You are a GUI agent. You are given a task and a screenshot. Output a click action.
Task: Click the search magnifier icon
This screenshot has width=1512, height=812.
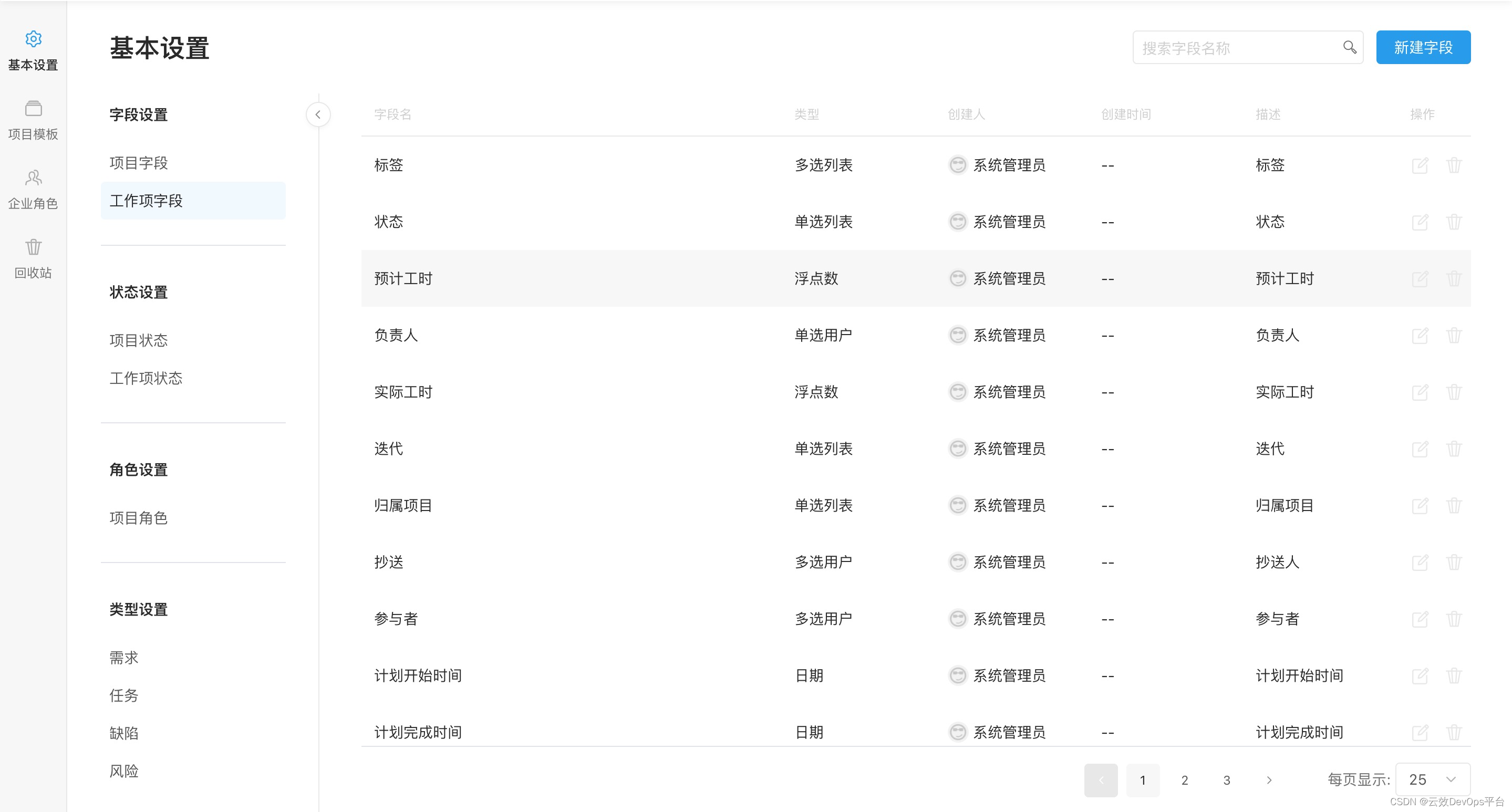click(x=1350, y=47)
